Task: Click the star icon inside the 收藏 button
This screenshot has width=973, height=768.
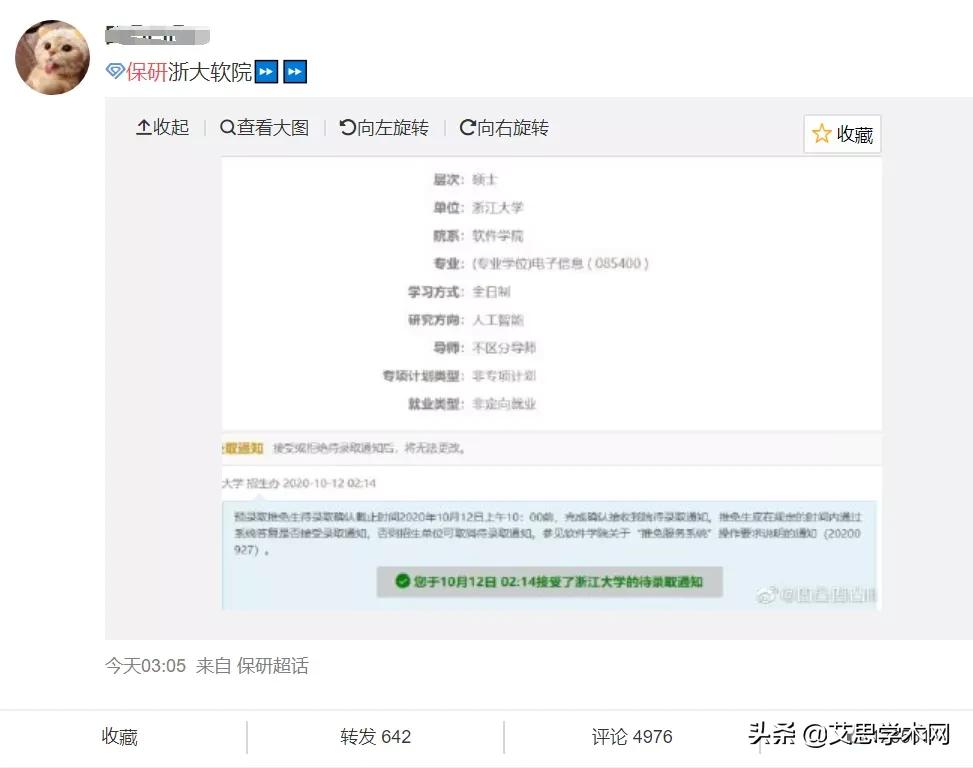Action: [x=821, y=133]
